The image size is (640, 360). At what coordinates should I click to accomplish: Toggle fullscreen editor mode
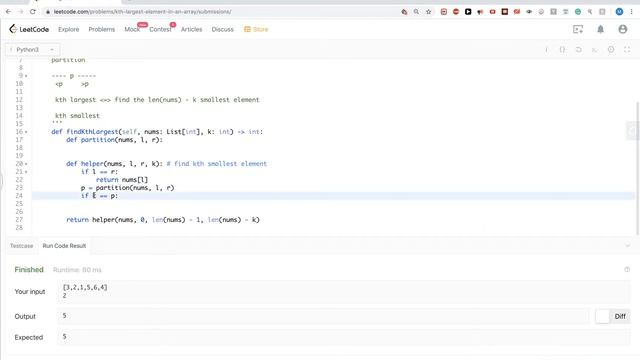click(x=627, y=50)
